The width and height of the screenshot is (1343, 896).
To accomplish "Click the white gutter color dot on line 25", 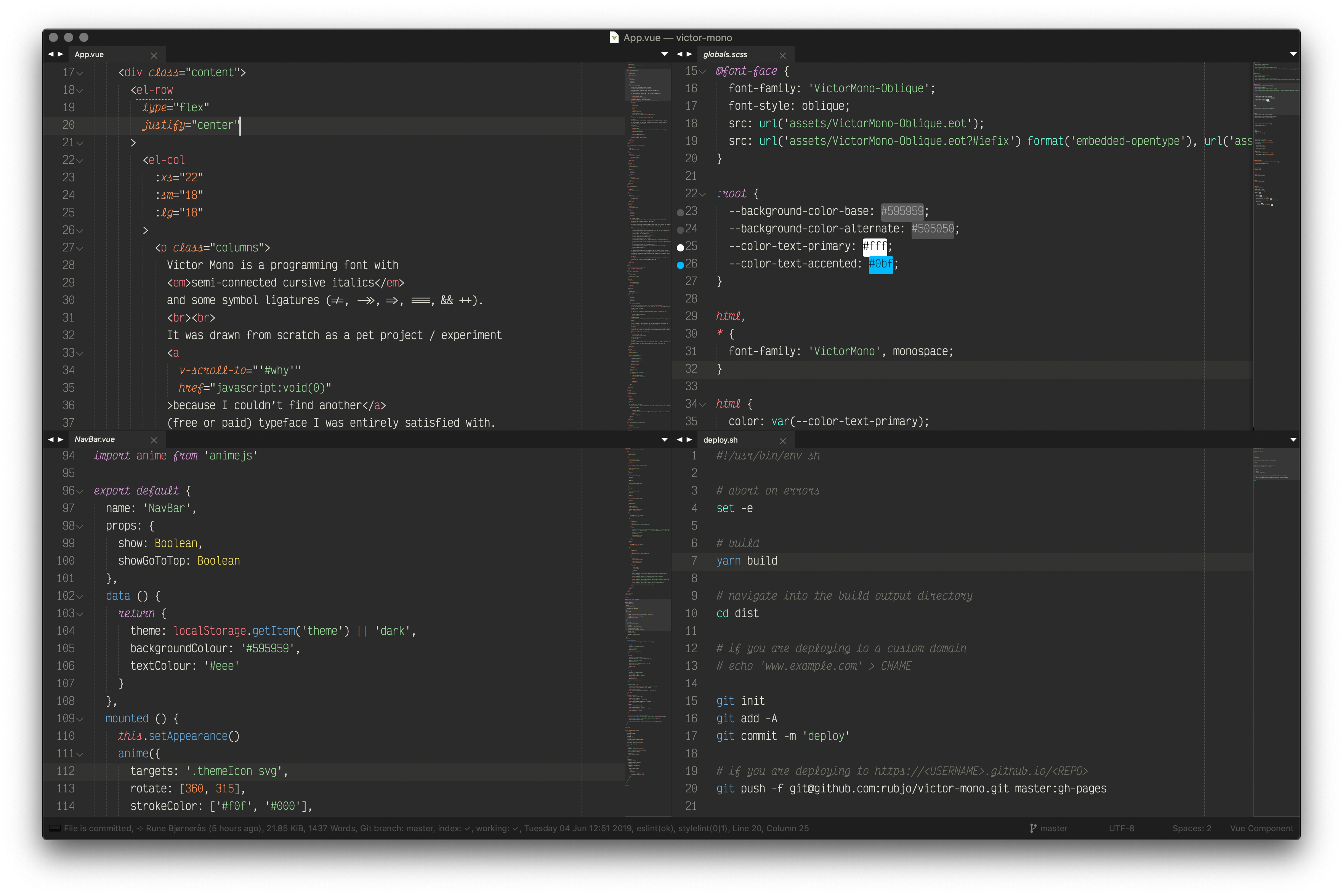I will [x=680, y=248].
